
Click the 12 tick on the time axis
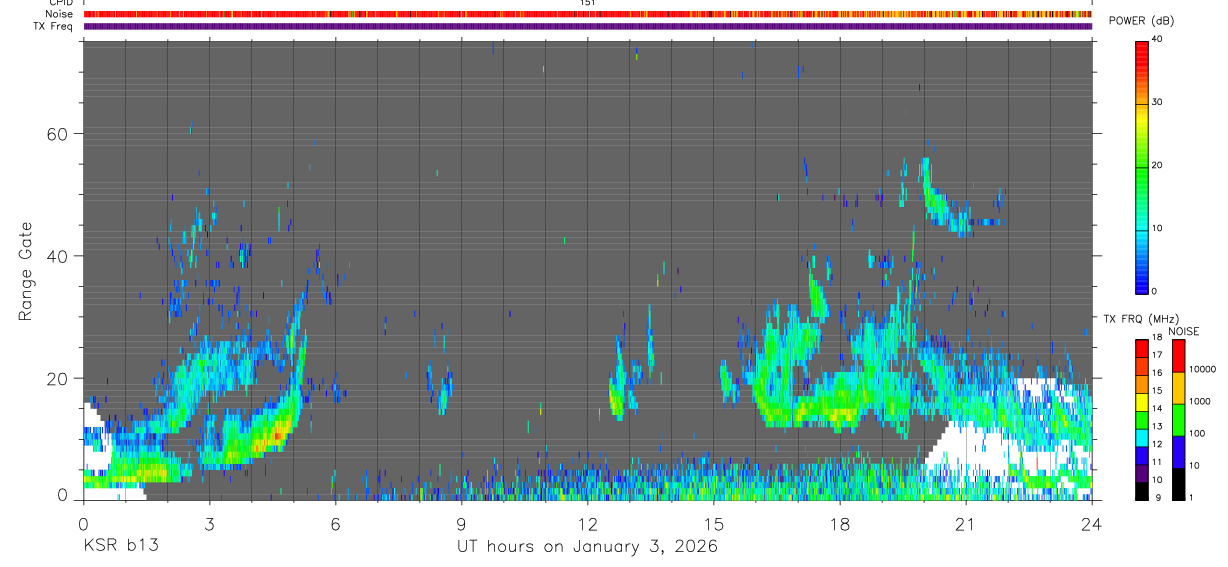click(587, 523)
